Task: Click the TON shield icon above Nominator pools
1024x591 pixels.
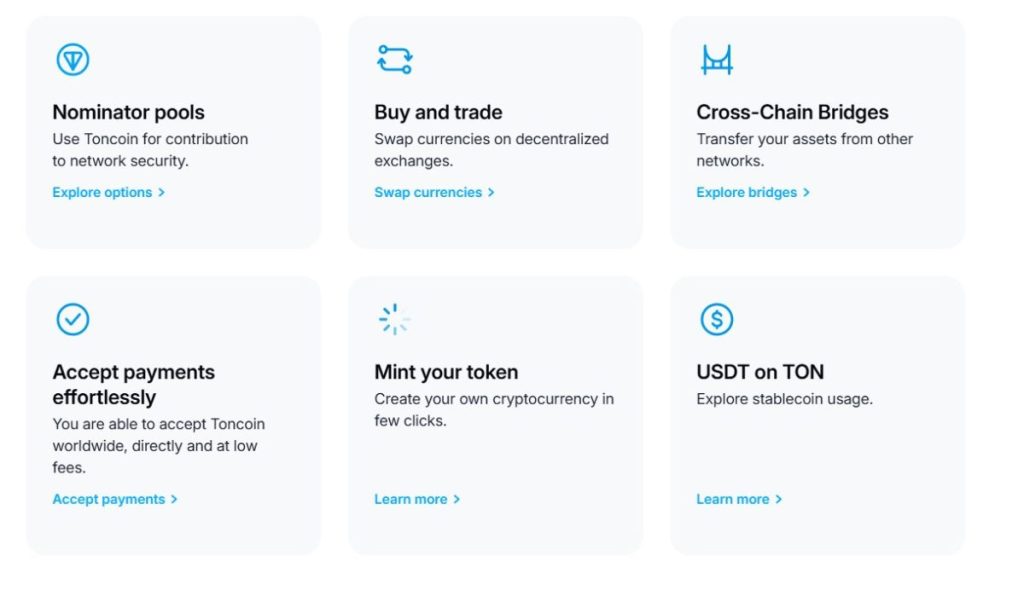Action: [72, 59]
